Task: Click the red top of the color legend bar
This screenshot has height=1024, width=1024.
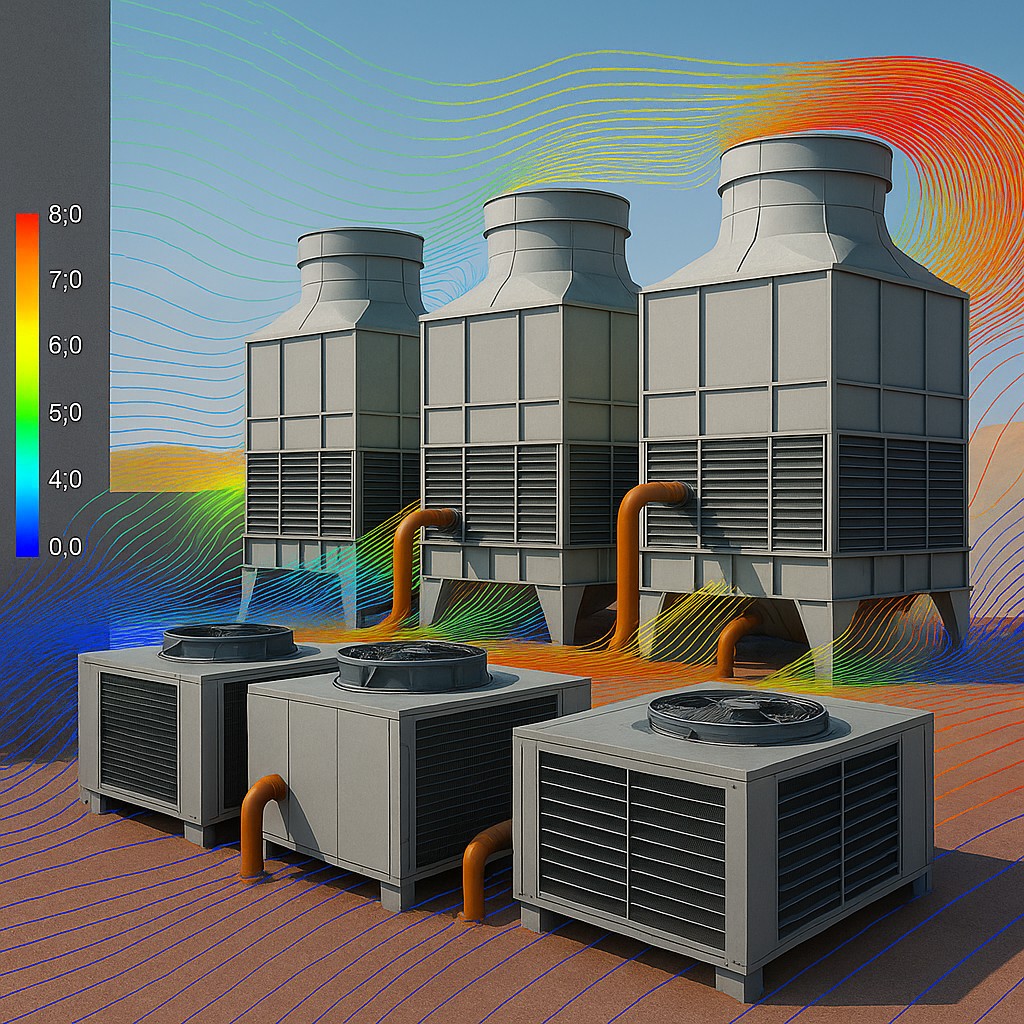Action: (27, 225)
